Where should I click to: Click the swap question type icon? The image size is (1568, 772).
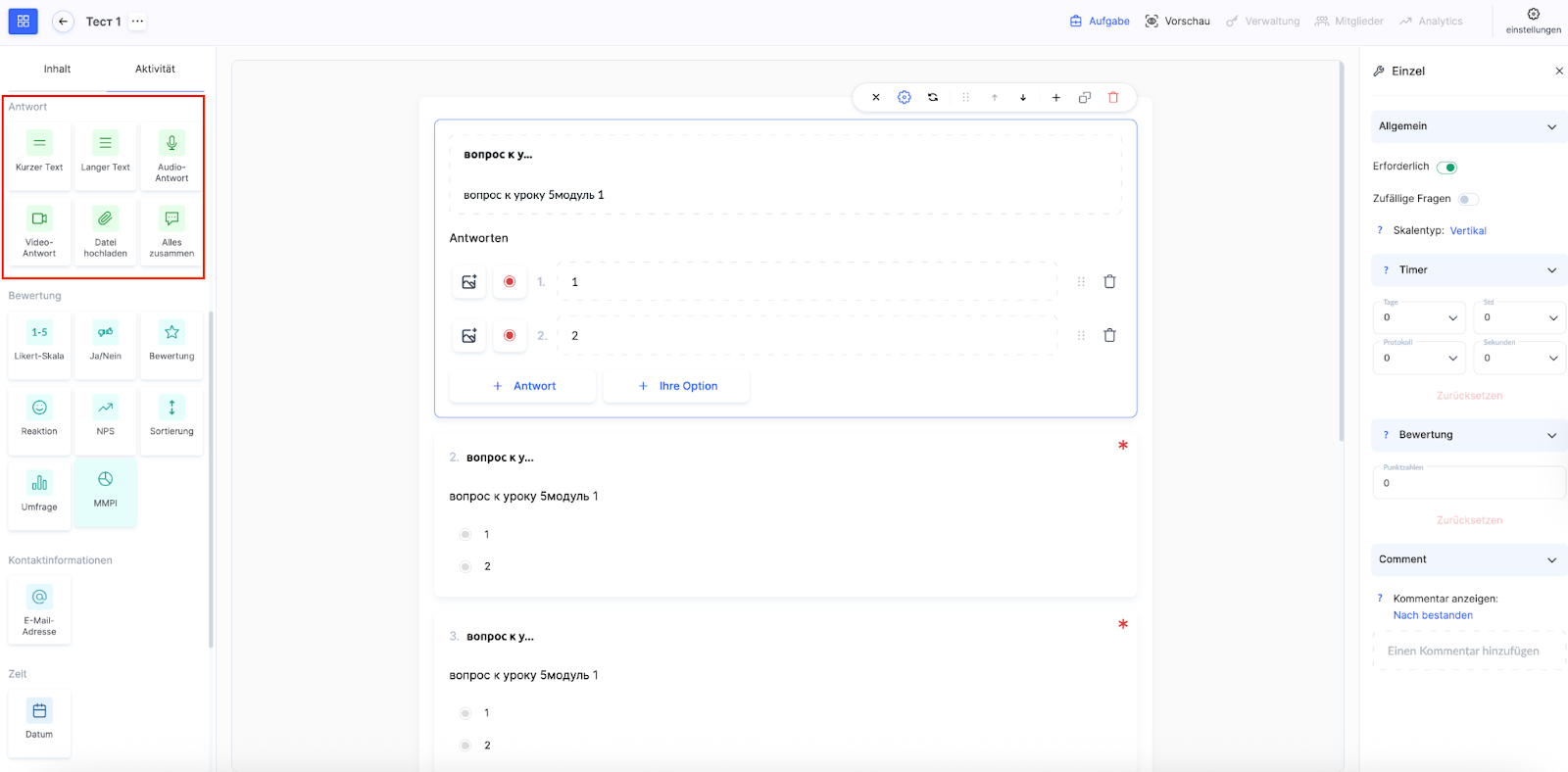[933, 97]
